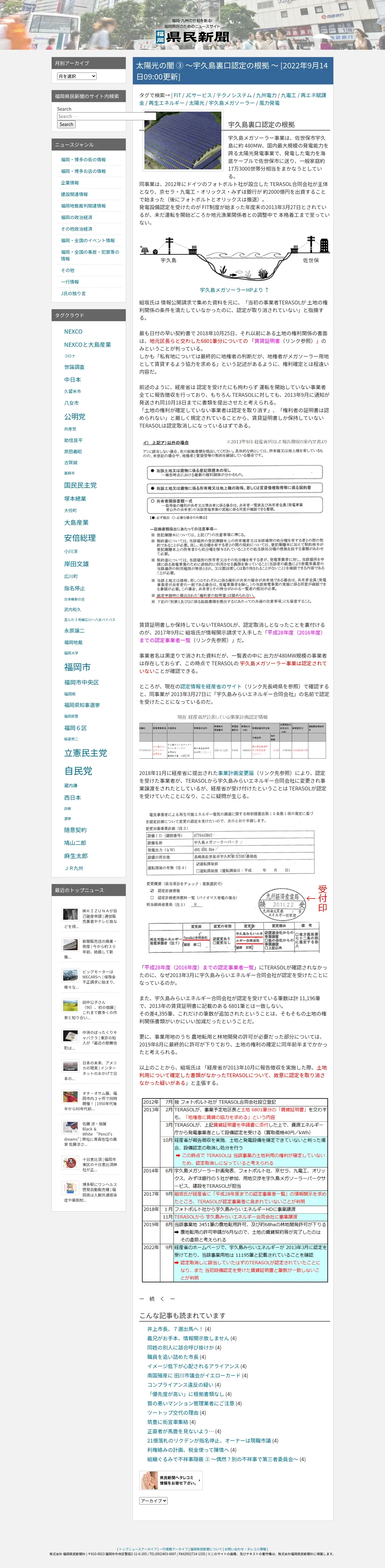Open the 建設関連情報 category
The image size is (385, 1568).
tap(74, 195)
